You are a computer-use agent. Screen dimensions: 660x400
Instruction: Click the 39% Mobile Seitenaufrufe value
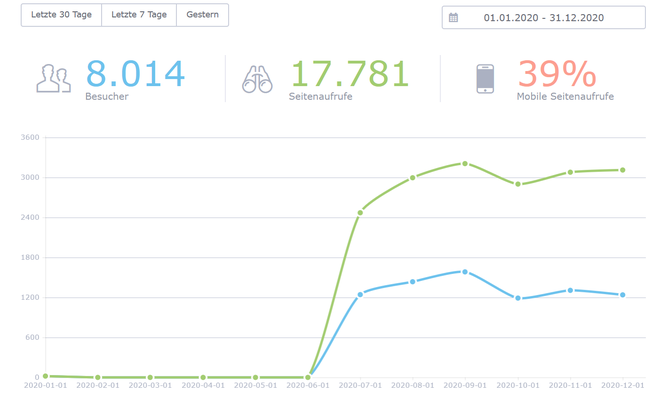[x=557, y=74]
